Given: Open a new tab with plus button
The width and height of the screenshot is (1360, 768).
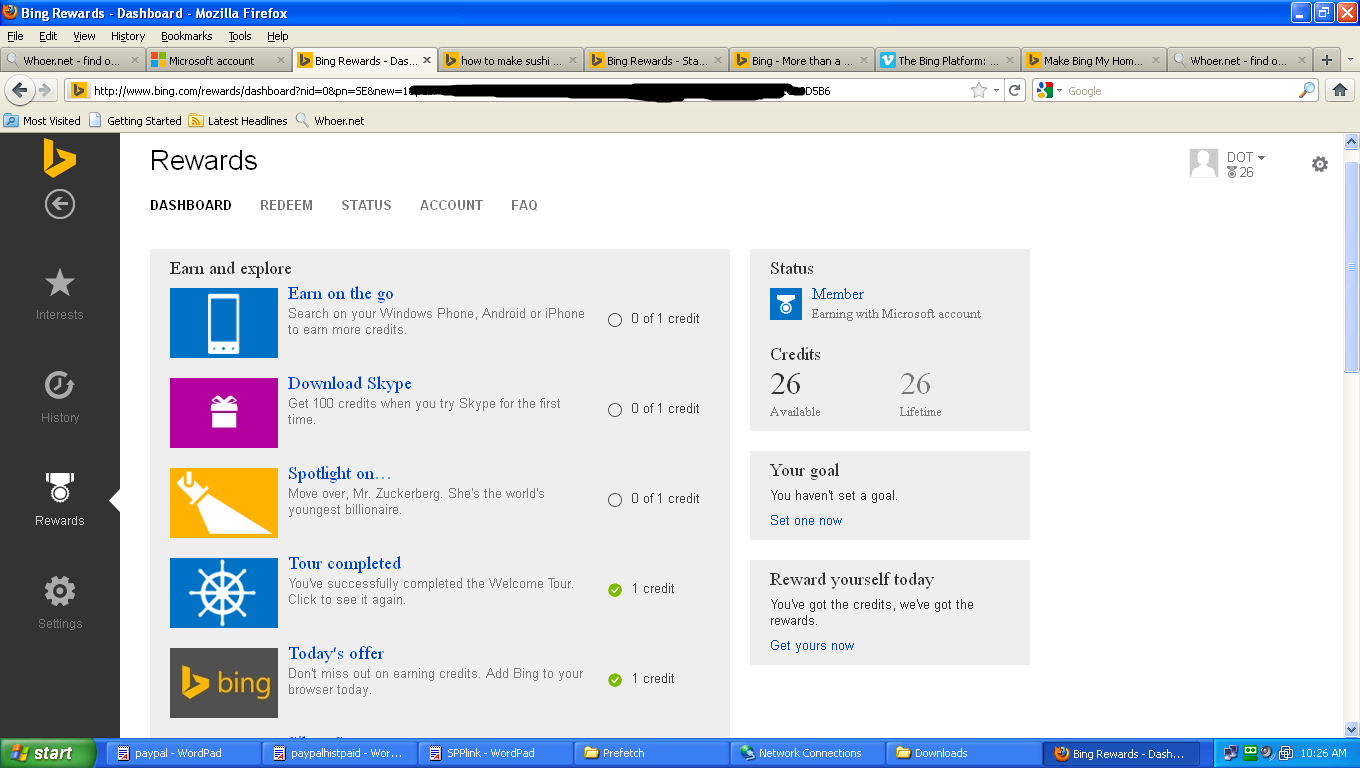Looking at the screenshot, I should pos(1327,60).
